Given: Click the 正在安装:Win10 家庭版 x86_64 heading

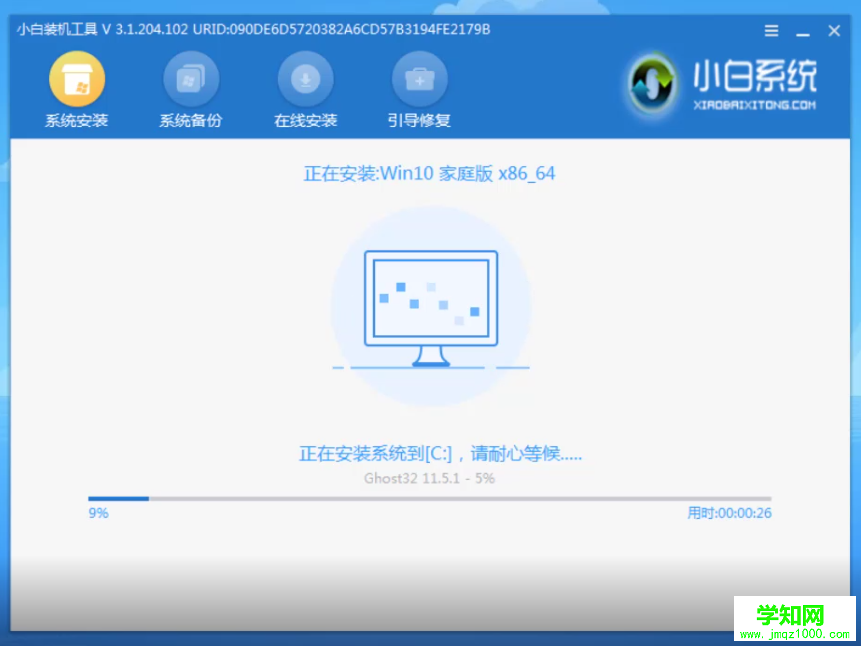Looking at the screenshot, I should (430, 174).
